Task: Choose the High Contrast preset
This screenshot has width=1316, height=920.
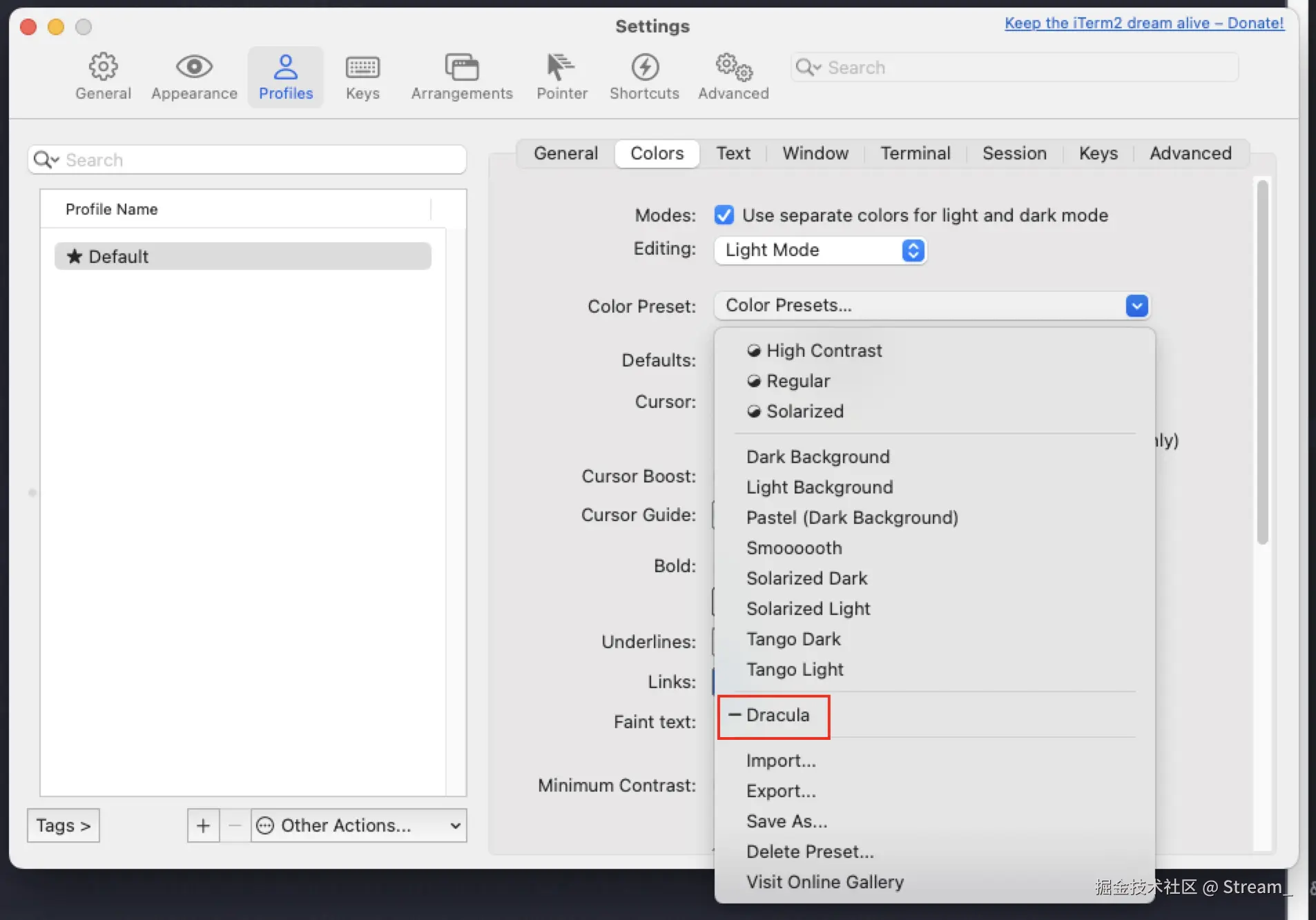Action: 935,351
